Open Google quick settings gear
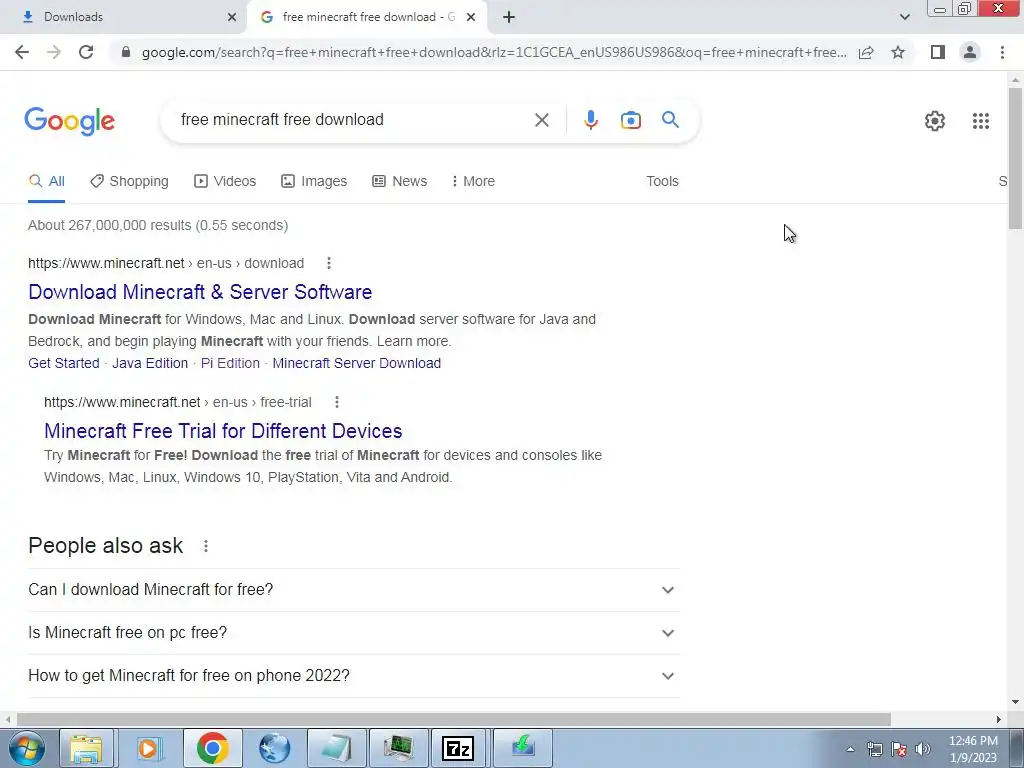The image size is (1024, 768). point(935,121)
